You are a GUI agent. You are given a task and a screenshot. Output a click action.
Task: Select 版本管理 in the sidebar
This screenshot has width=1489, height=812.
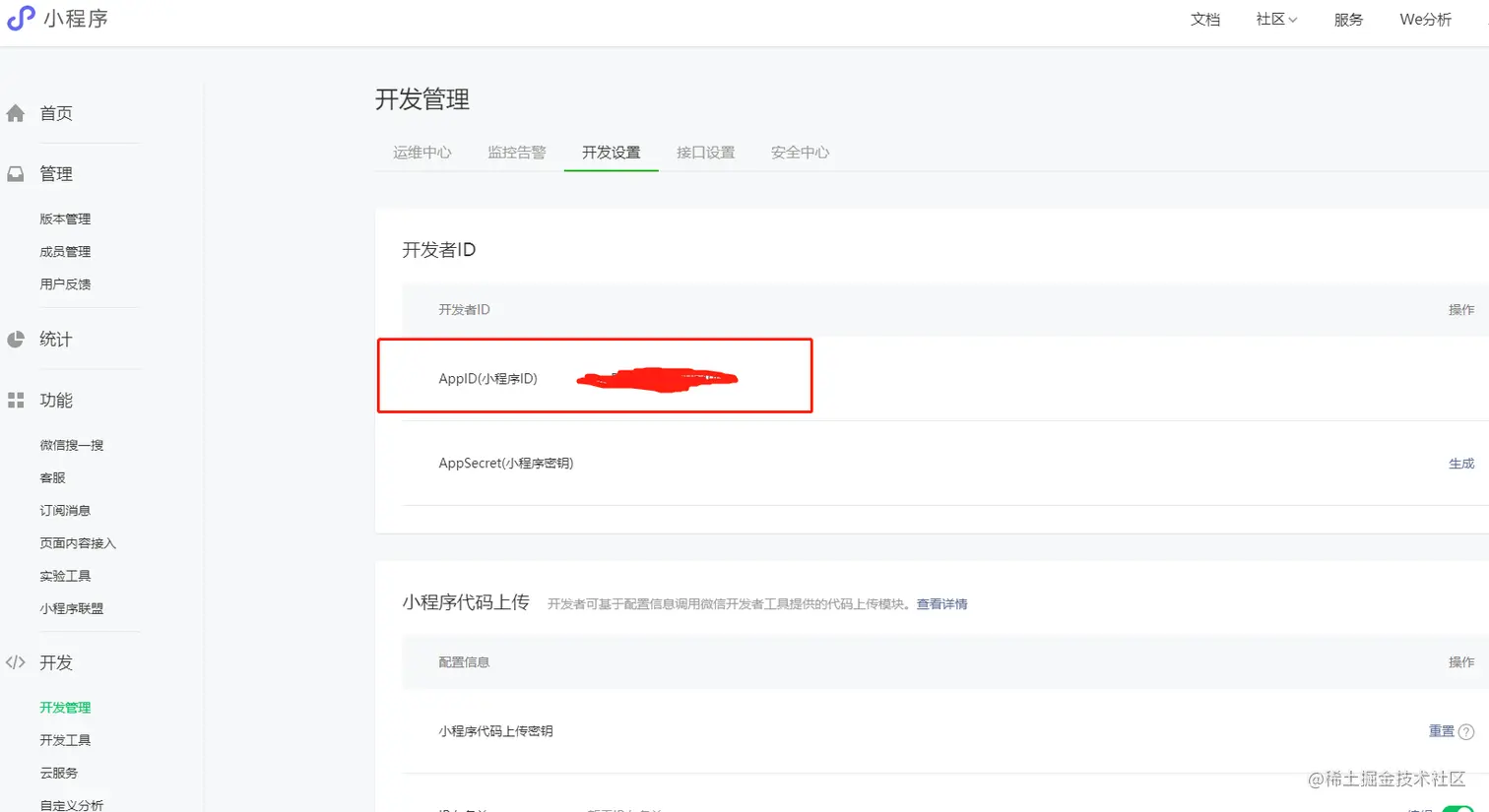65,219
